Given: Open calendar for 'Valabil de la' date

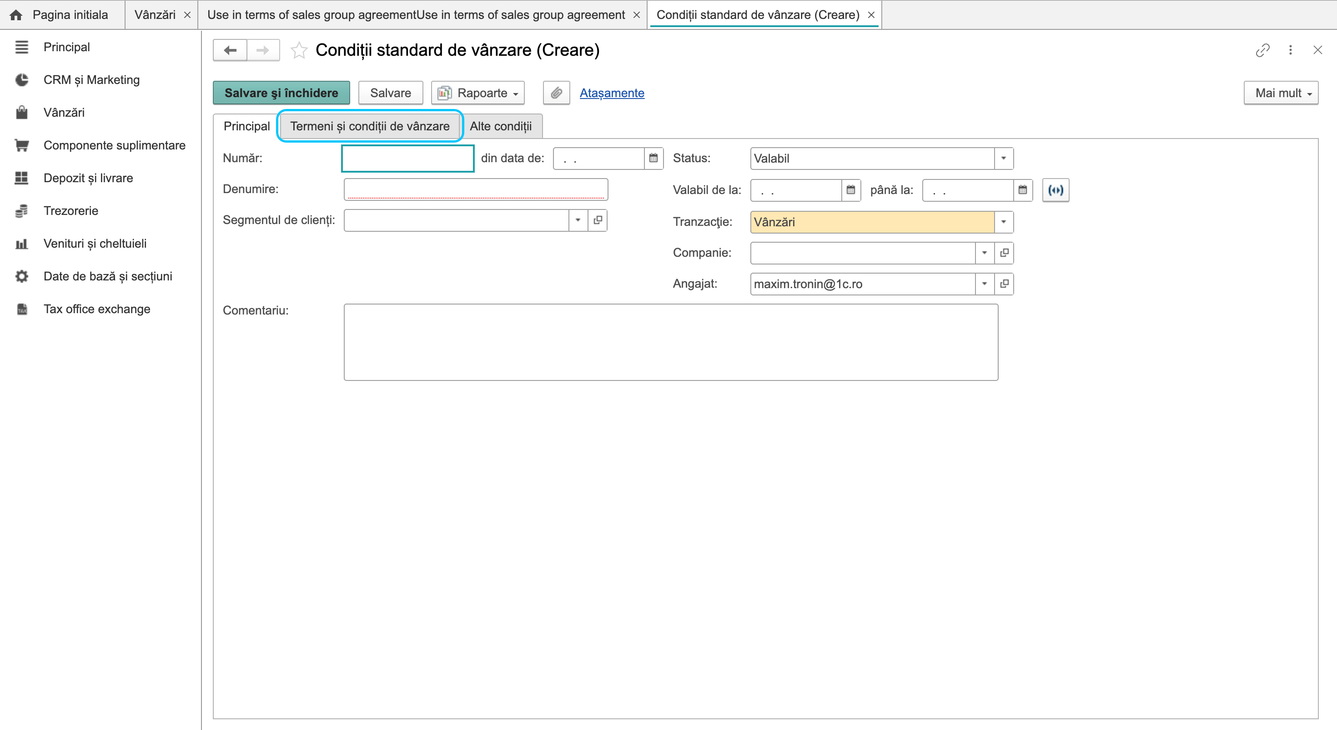Looking at the screenshot, I should click(x=851, y=190).
